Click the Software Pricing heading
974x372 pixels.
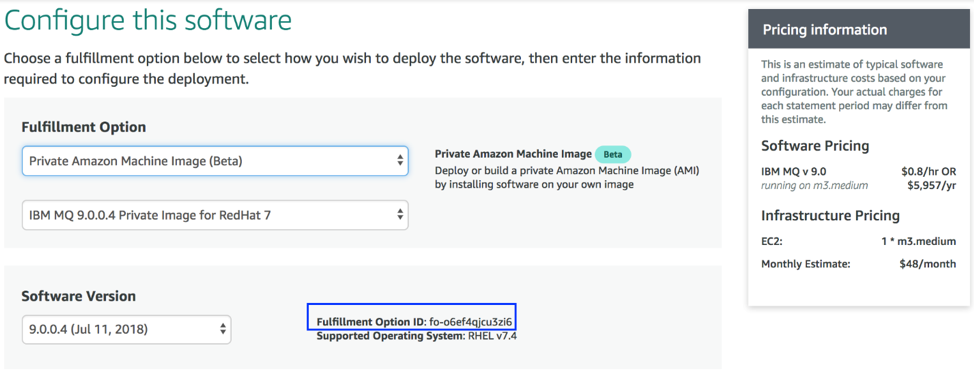click(x=815, y=146)
